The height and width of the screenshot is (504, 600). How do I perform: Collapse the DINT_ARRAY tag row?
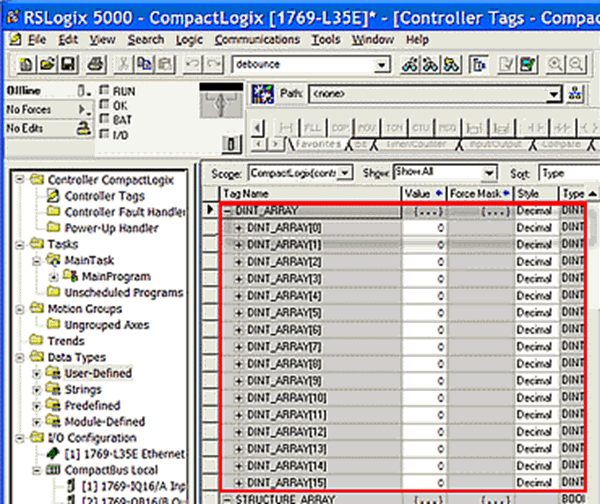(x=228, y=210)
